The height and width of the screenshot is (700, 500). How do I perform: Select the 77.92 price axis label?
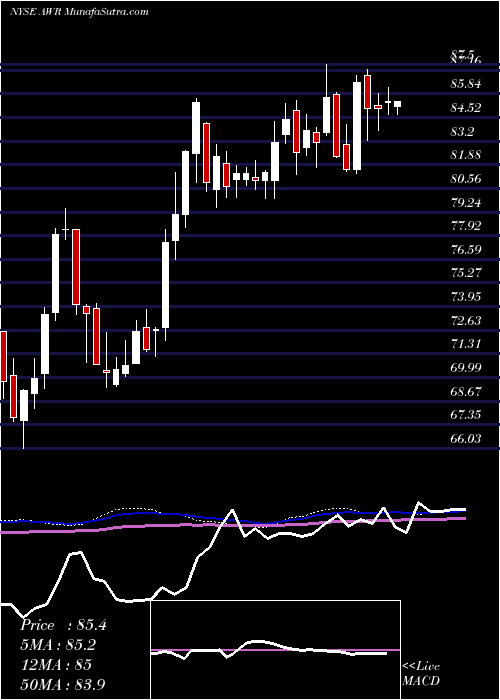466,226
